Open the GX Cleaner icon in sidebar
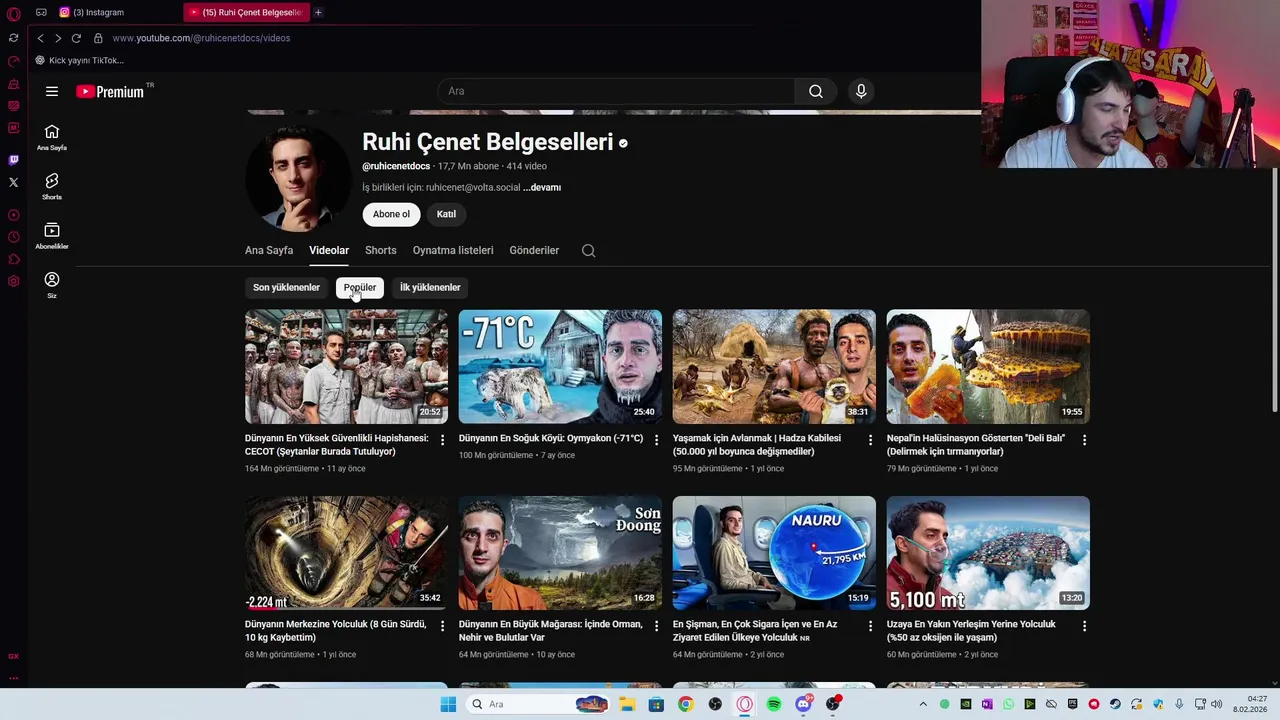Screen dimensions: 1280x720 click(13, 84)
